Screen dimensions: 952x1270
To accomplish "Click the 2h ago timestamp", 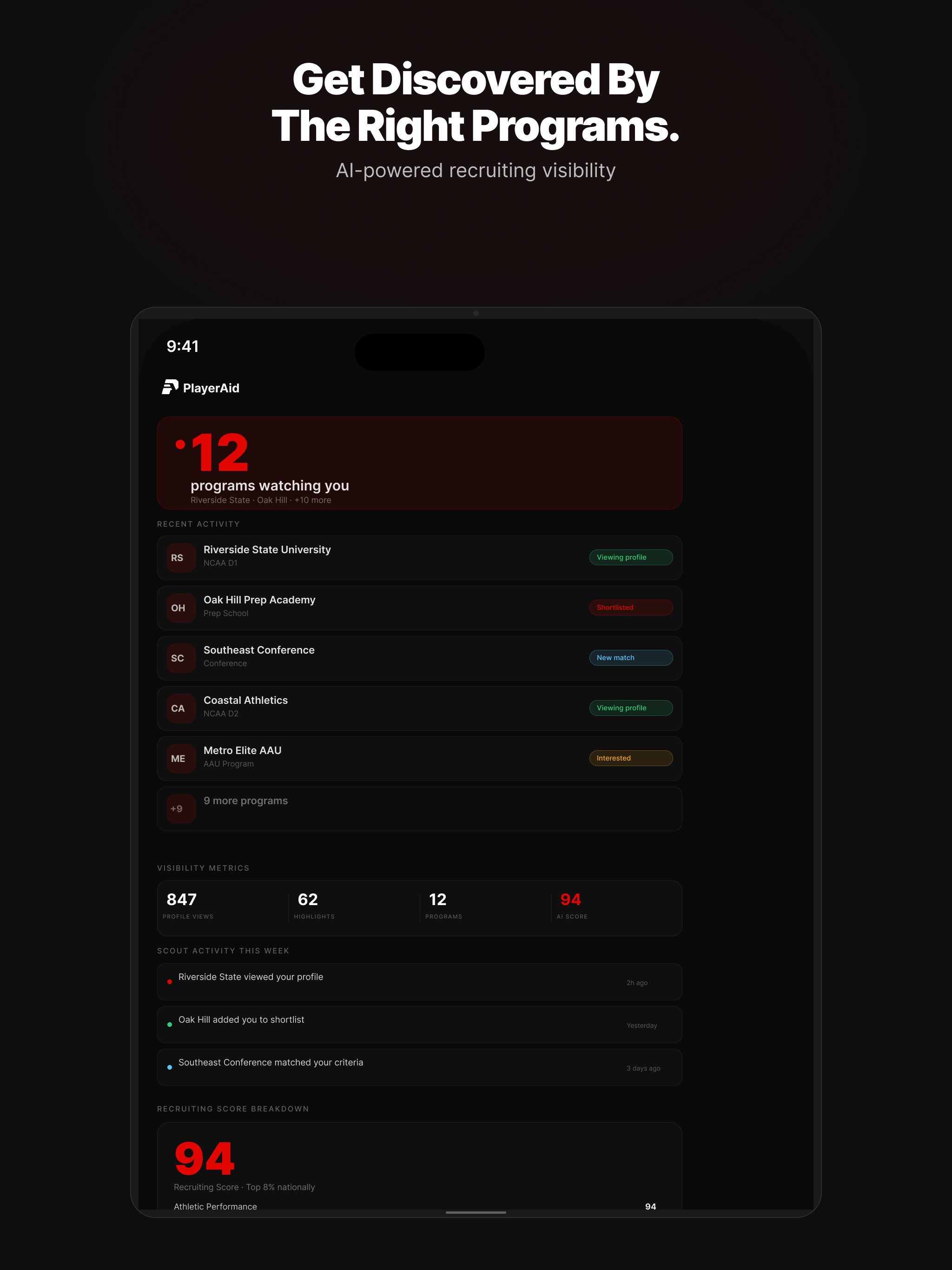I will [637, 983].
